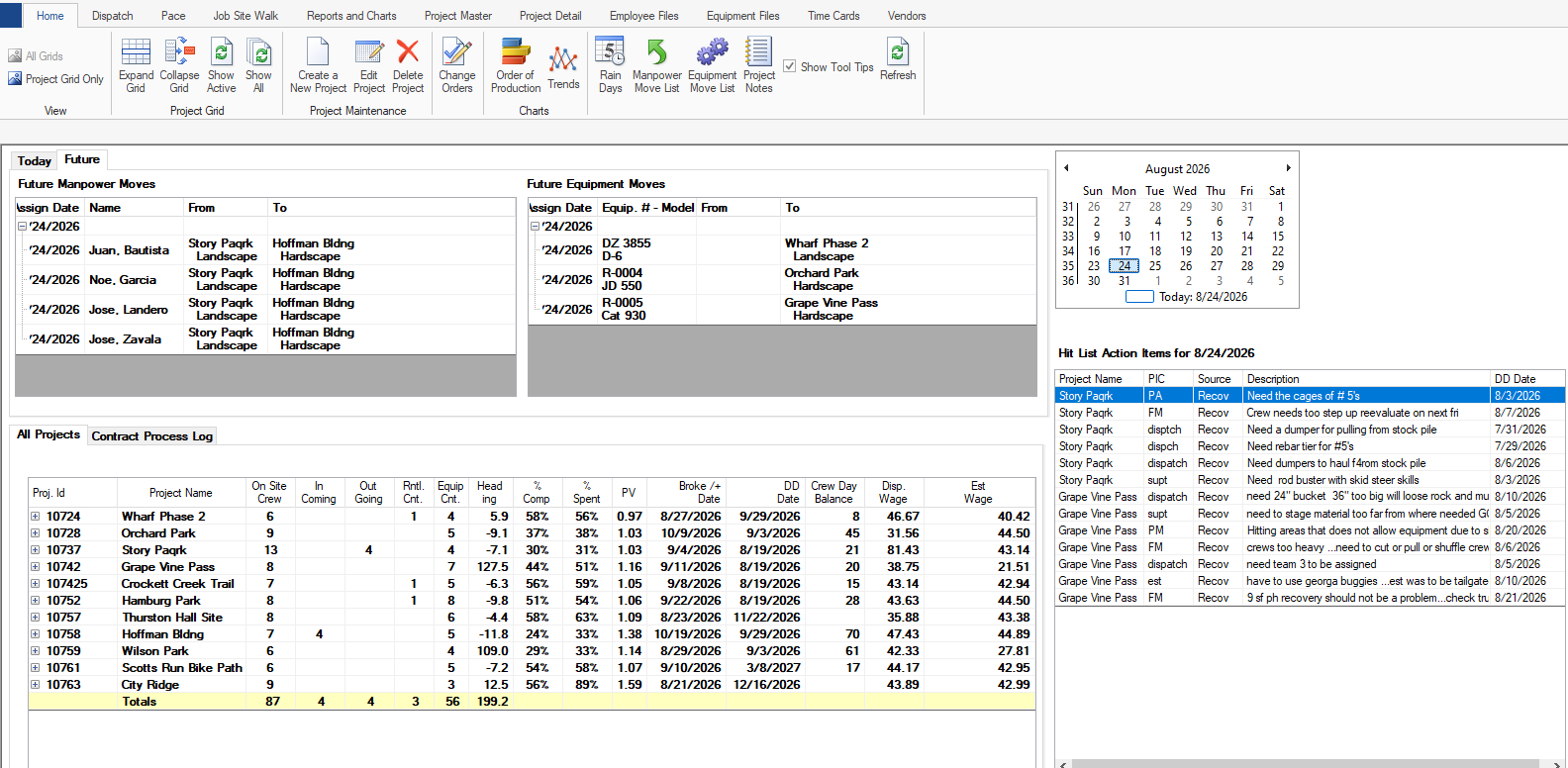This screenshot has height=768, width=1568.
Task: Switch to the Contract Process Log tab
Action: tap(152, 436)
